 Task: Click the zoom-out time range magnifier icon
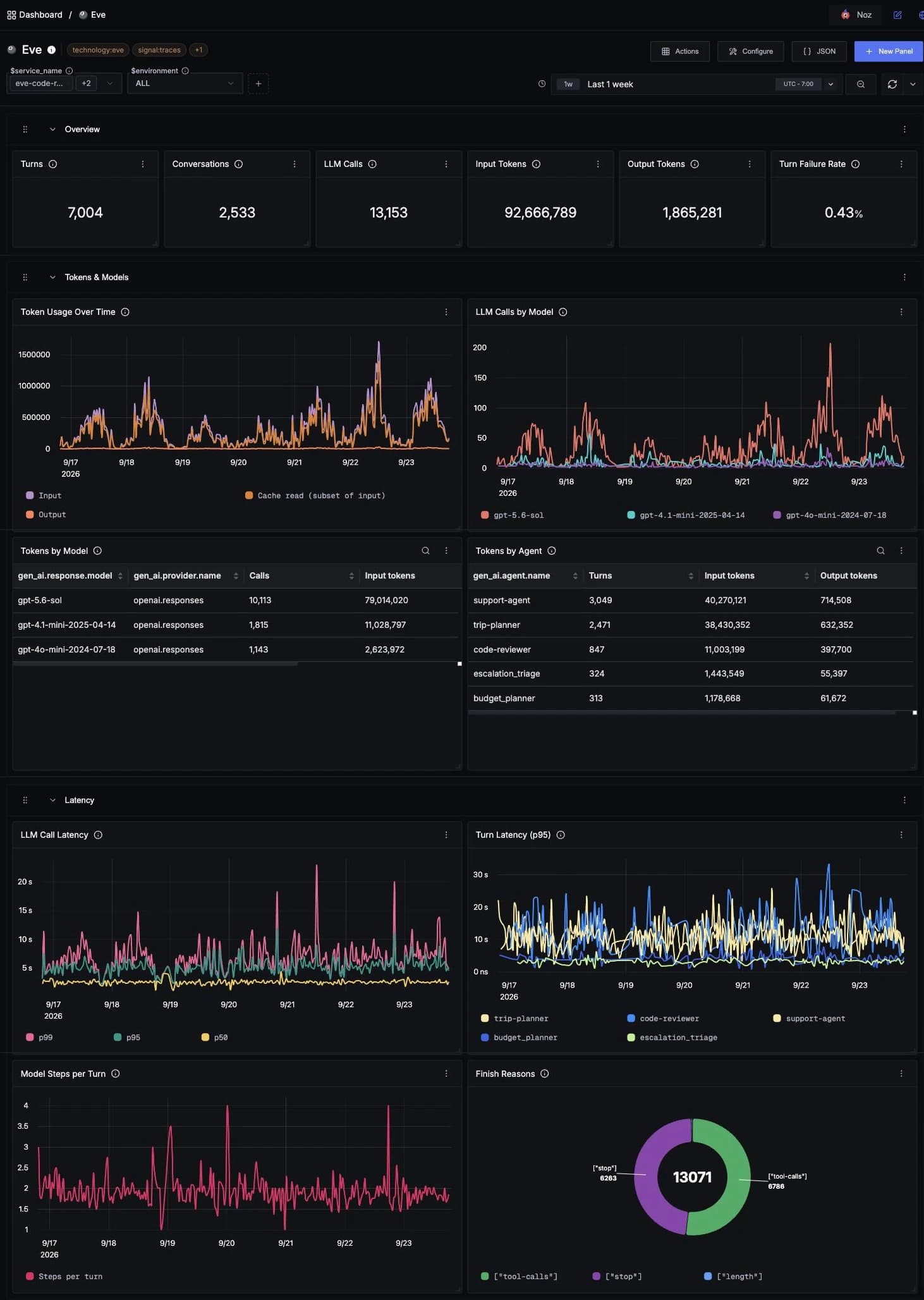861,84
